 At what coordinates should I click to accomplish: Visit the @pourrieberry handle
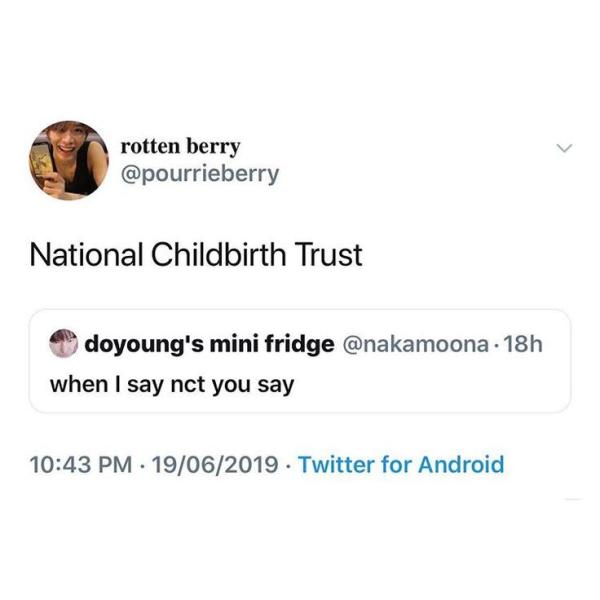(x=199, y=174)
